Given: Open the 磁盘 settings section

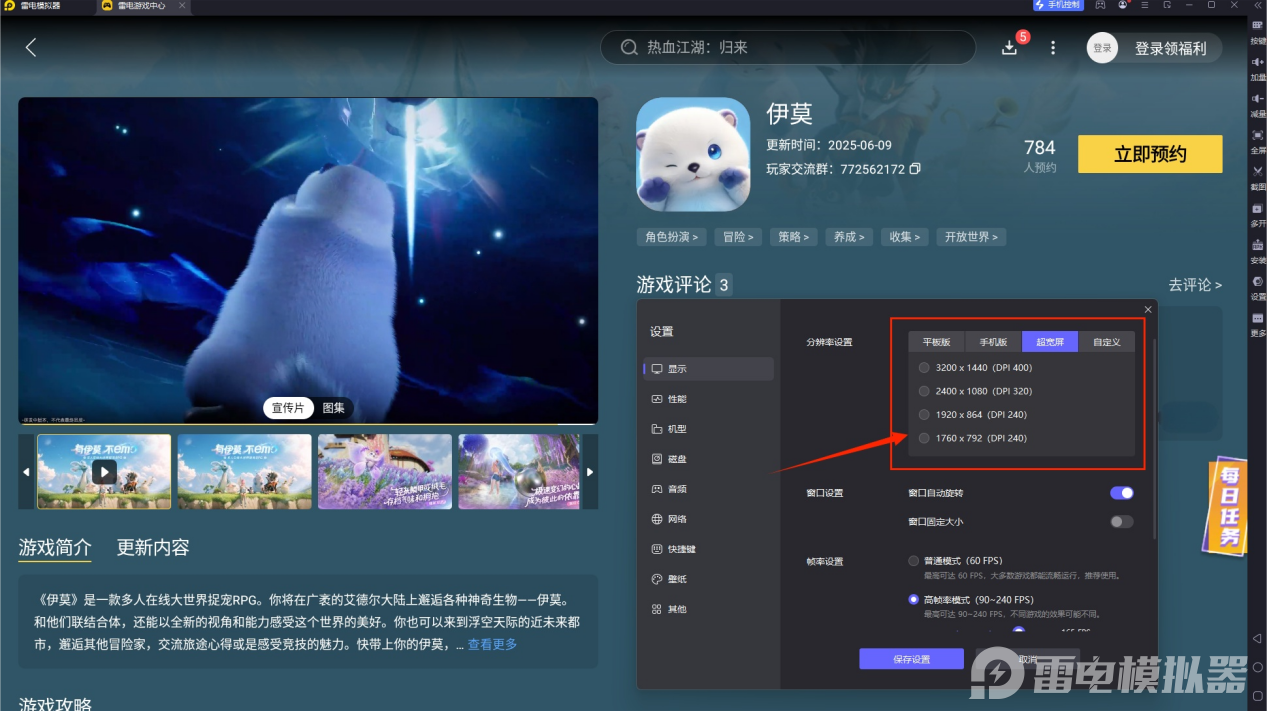Looking at the screenshot, I should (x=709, y=459).
